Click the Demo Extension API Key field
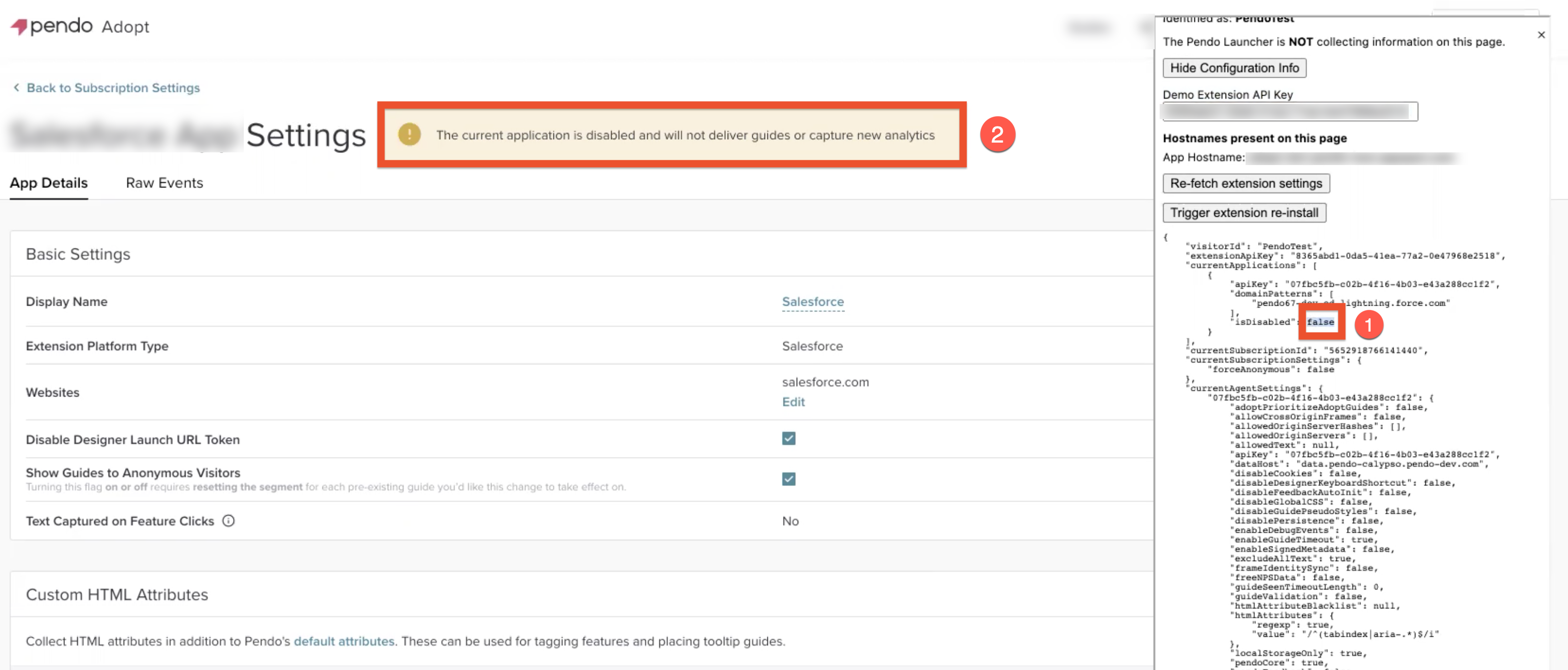The image size is (1568, 670). (x=1290, y=112)
